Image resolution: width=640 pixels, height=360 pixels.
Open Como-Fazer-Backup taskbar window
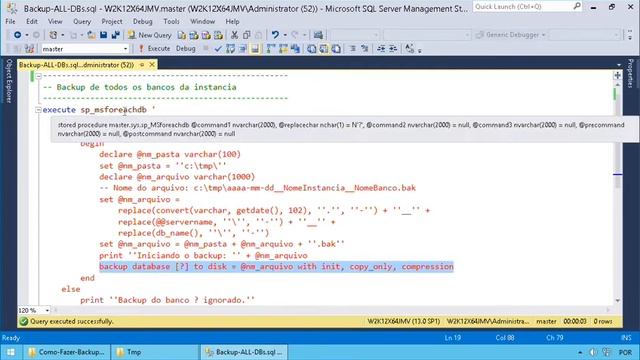[x=67, y=352]
